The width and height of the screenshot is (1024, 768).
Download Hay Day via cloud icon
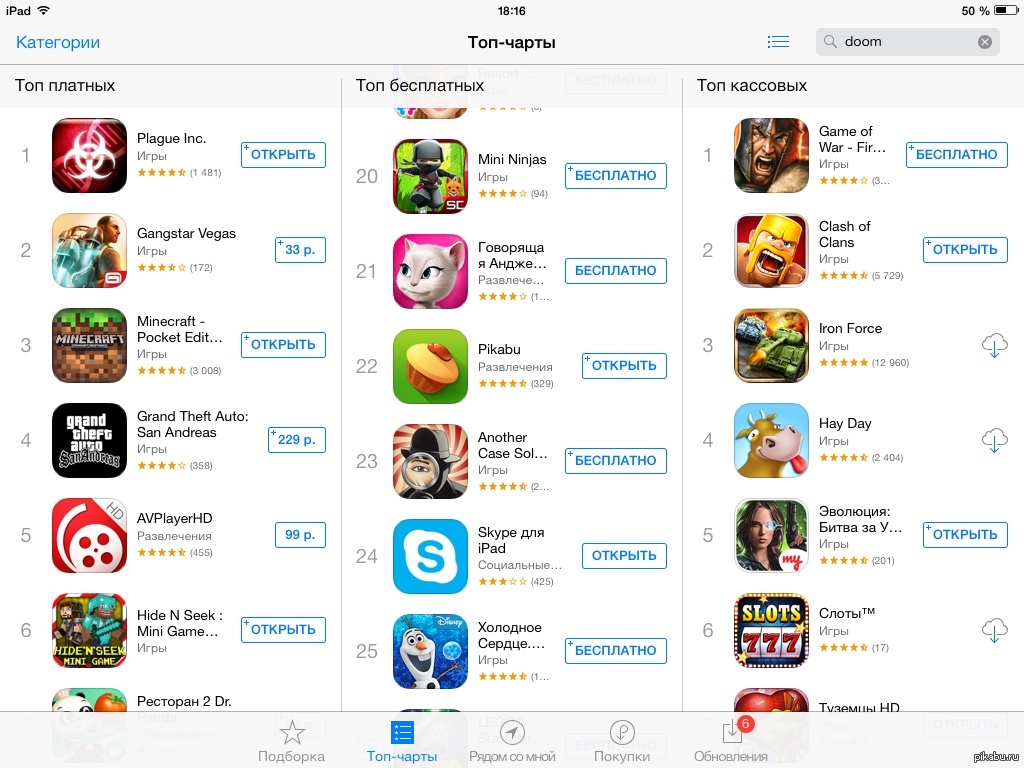click(995, 440)
